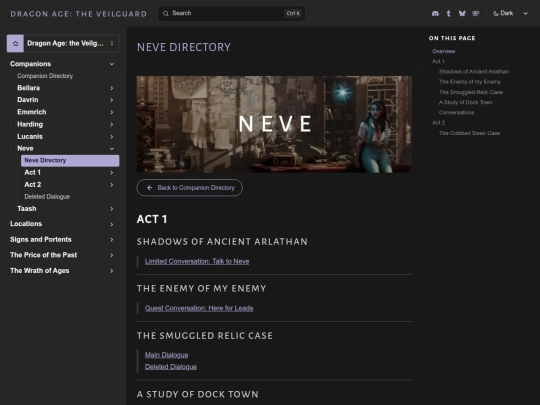Expand the Act 1 sidebar chevron
The image size is (540, 405).
[x=112, y=173]
